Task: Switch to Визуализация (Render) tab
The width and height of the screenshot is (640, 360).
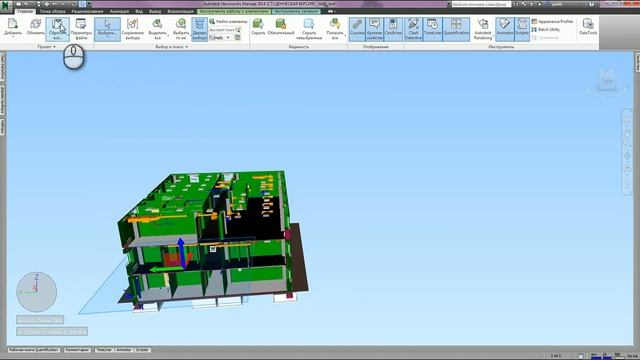Action: click(x=180, y=11)
